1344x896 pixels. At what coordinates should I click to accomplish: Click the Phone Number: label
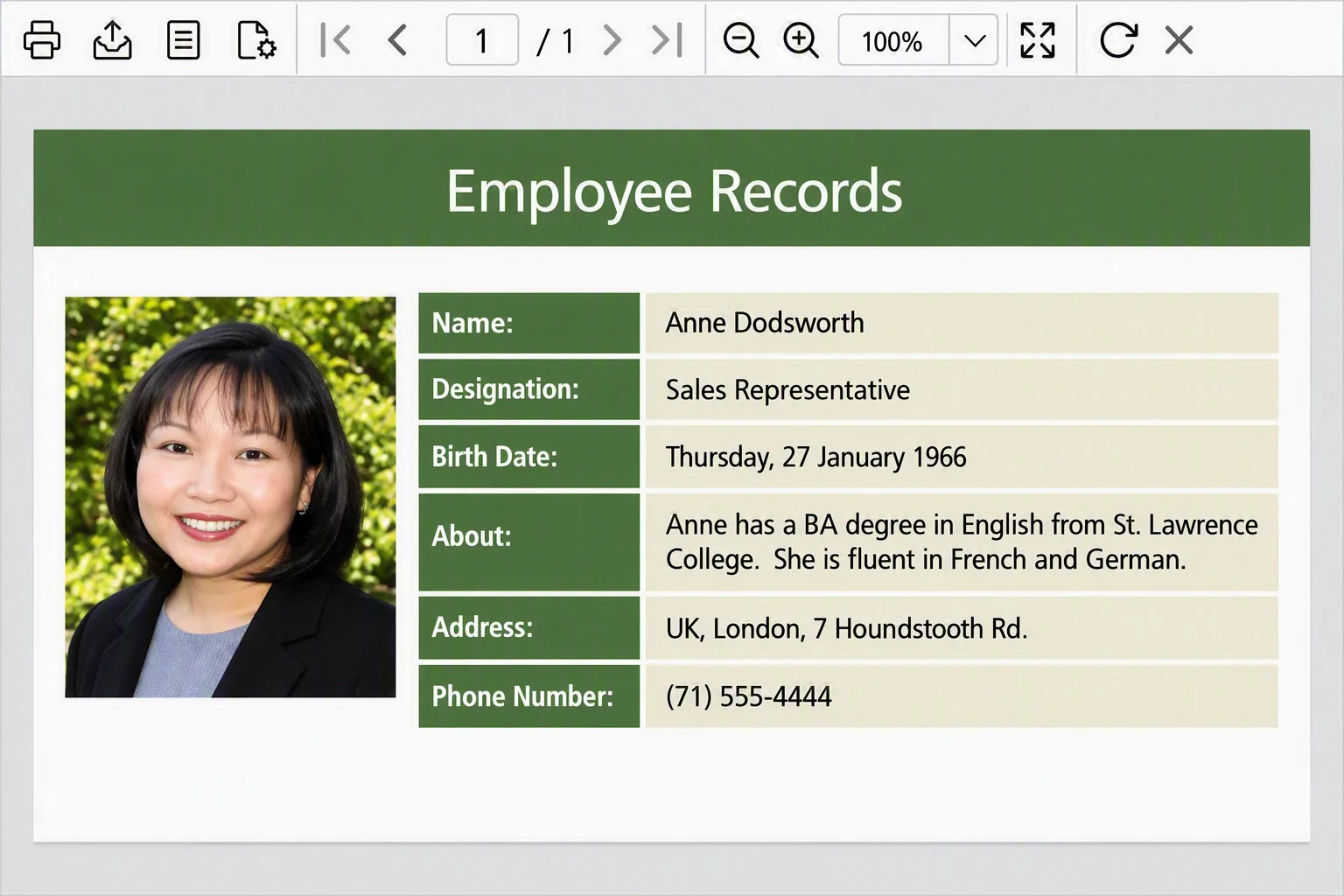(x=522, y=696)
